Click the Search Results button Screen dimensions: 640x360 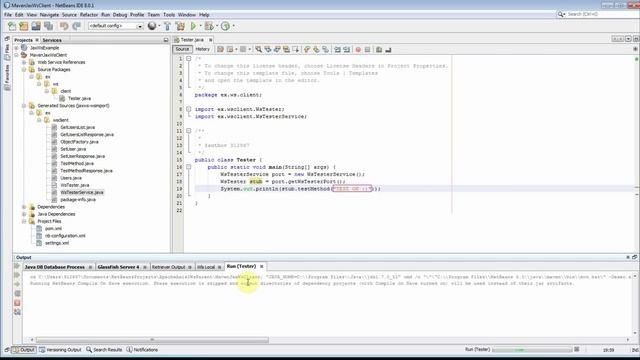(x=104, y=350)
